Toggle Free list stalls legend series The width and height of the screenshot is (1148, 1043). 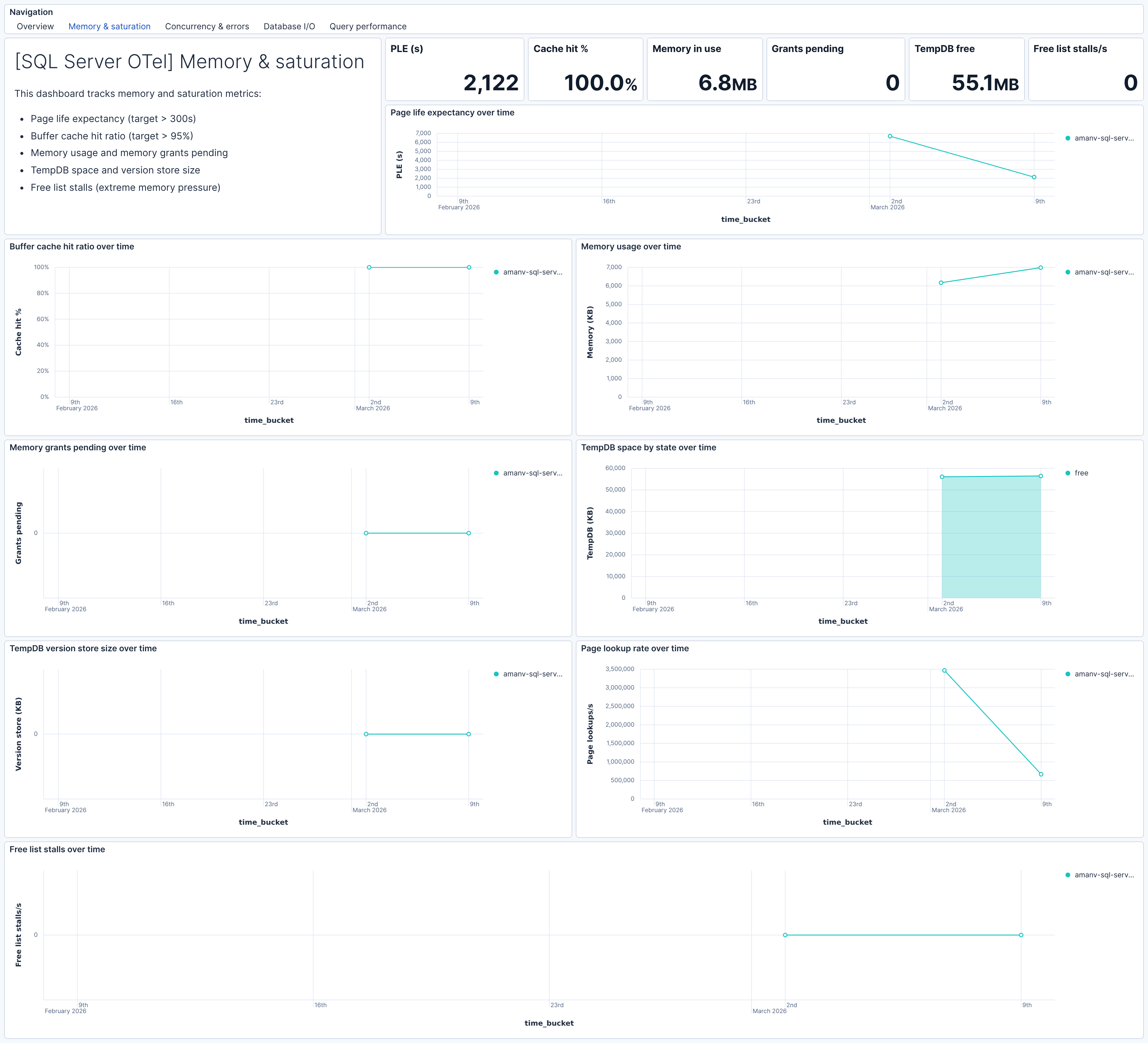[x=1103, y=875]
